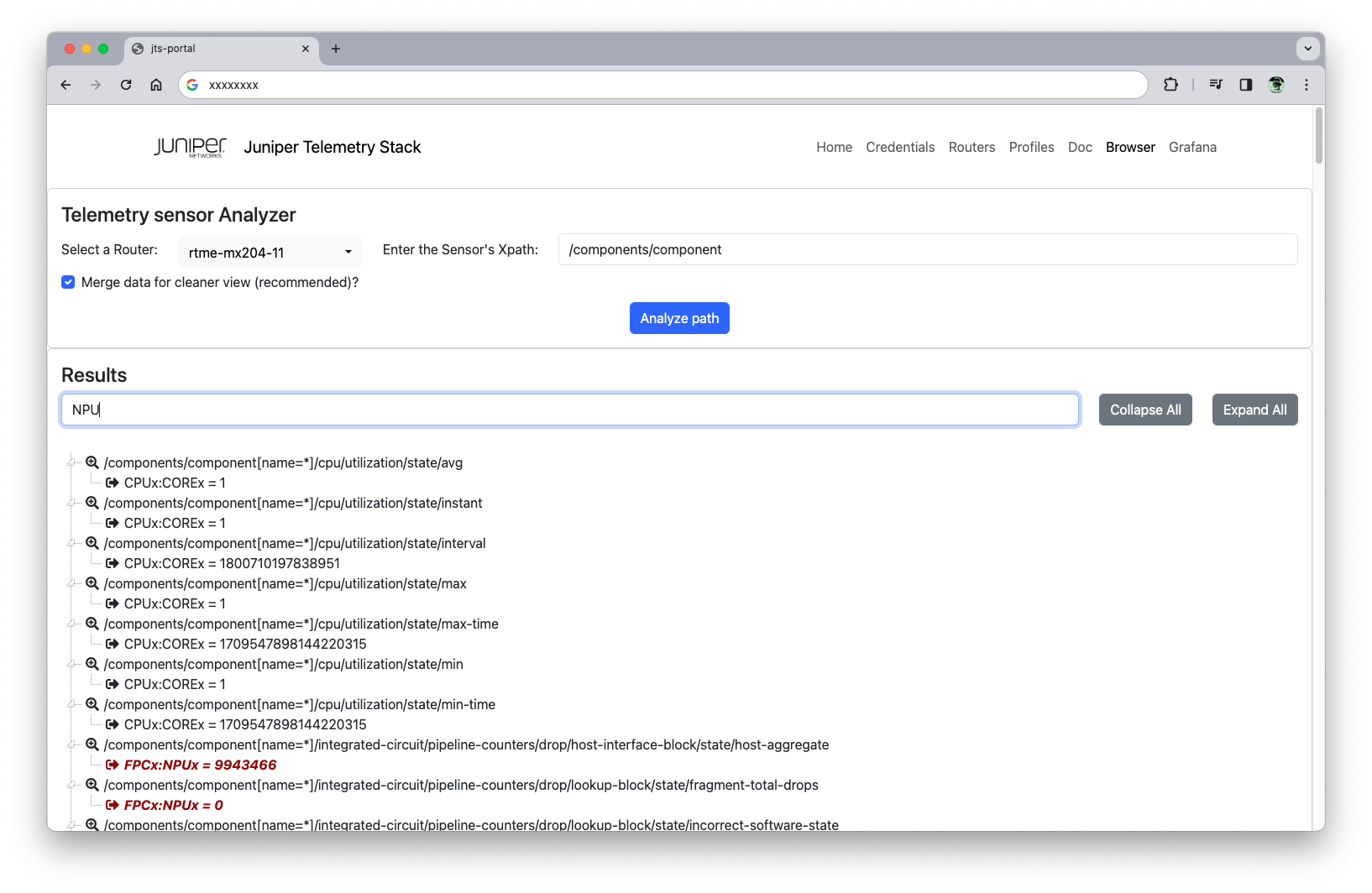Image resolution: width=1372 pixels, height=893 pixels.
Task: Open the Profiles nav item
Action: [1031, 147]
